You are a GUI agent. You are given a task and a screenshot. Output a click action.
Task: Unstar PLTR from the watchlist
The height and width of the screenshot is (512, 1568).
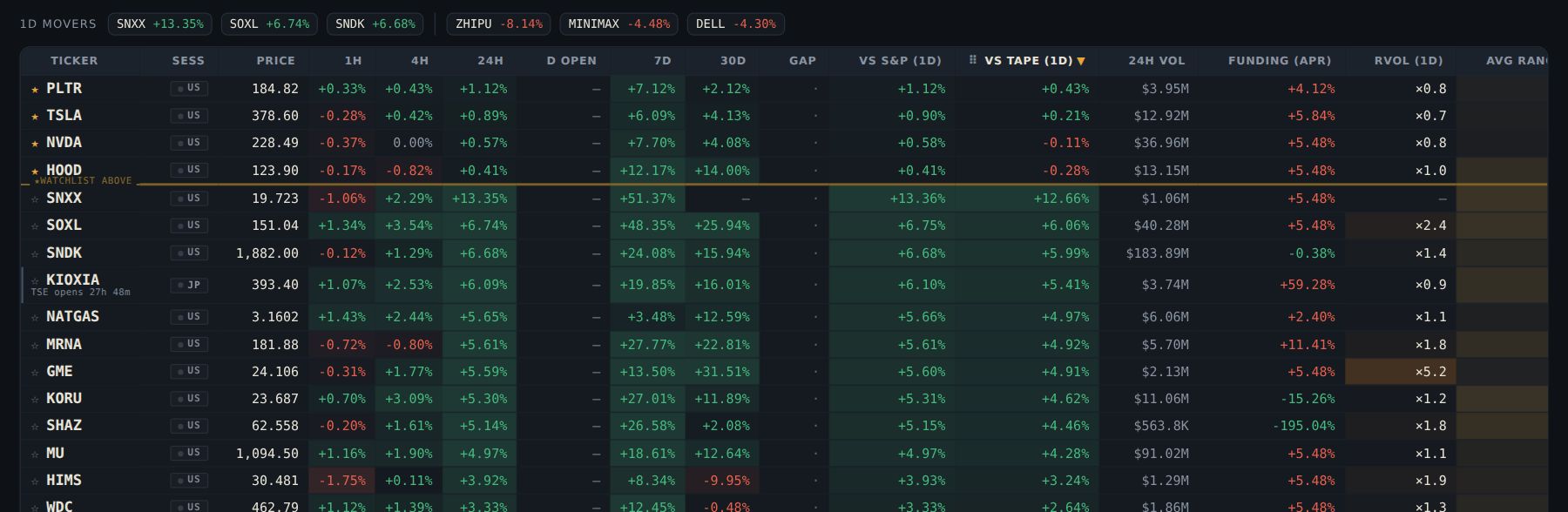[x=35, y=89]
